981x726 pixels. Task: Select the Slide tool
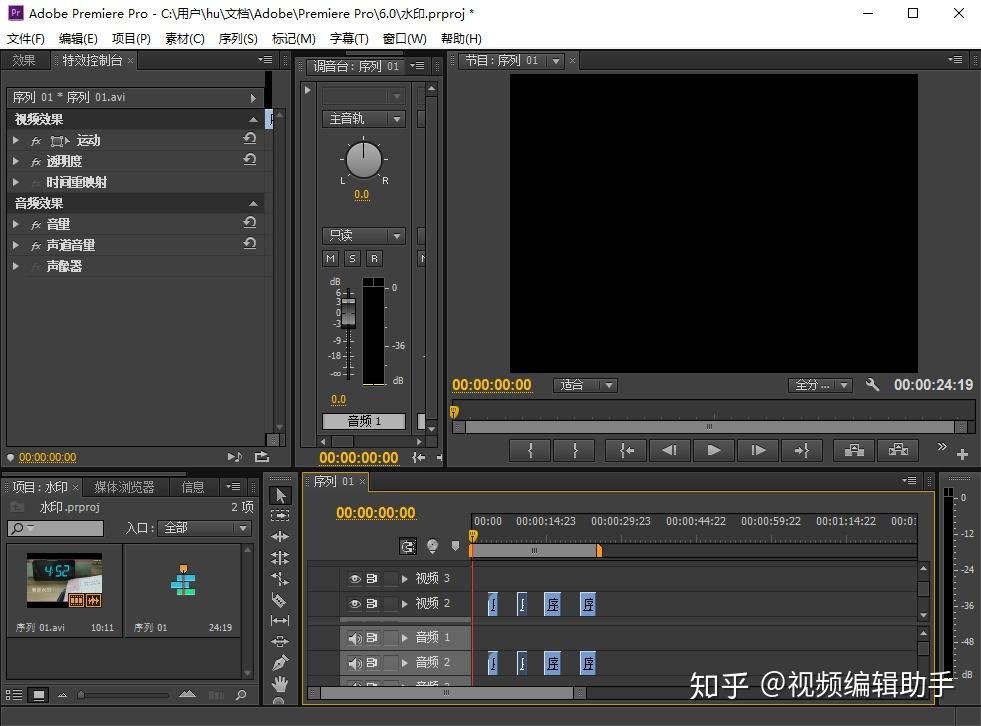pyautogui.click(x=280, y=641)
